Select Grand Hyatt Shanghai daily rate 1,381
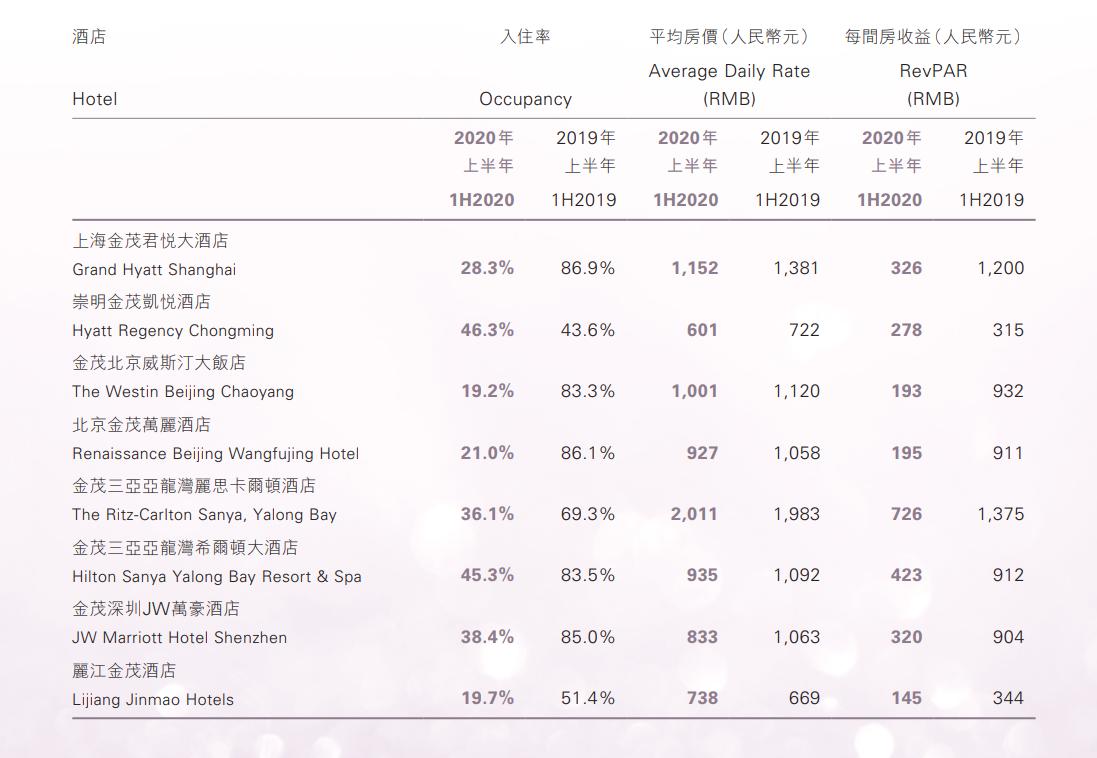 coord(796,268)
